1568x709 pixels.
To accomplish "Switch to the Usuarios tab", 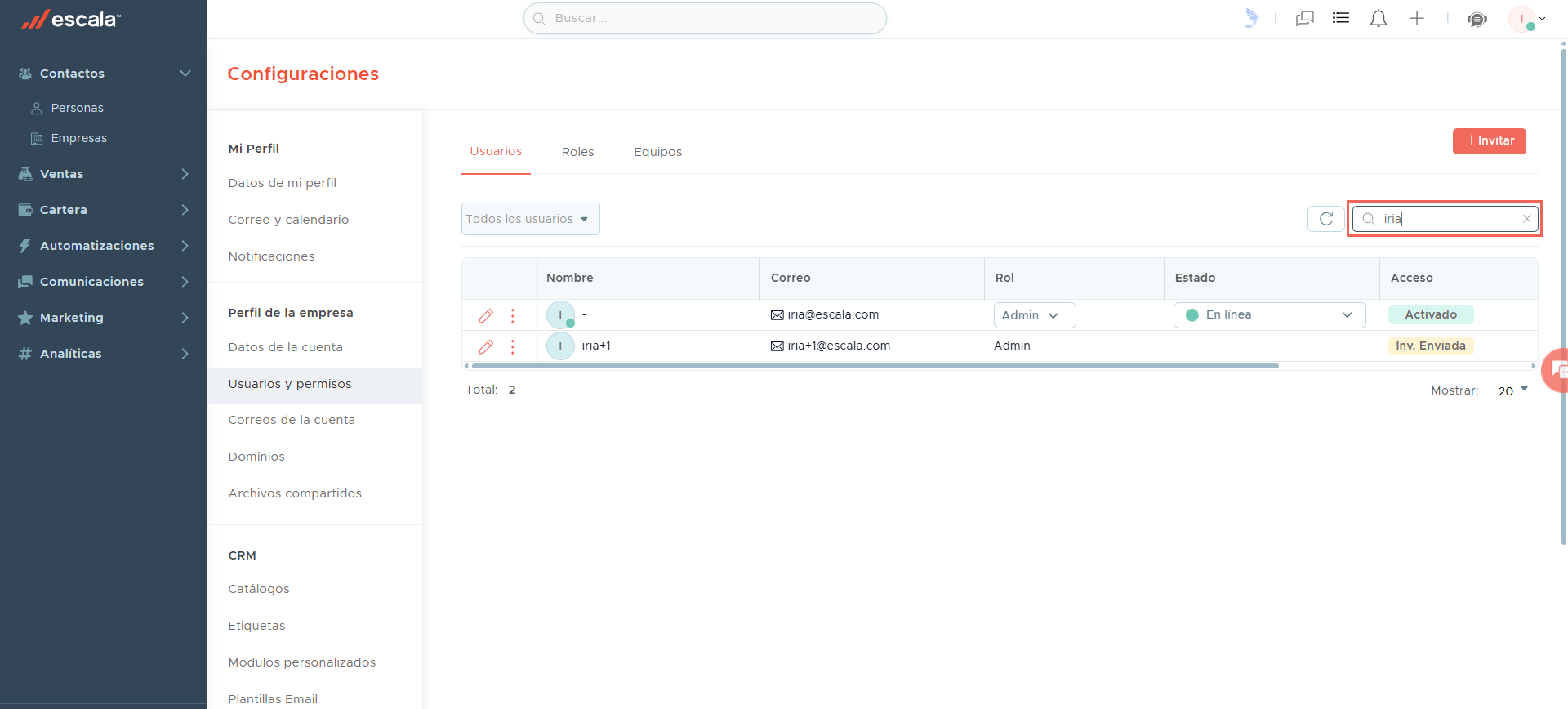I will click(x=496, y=151).
